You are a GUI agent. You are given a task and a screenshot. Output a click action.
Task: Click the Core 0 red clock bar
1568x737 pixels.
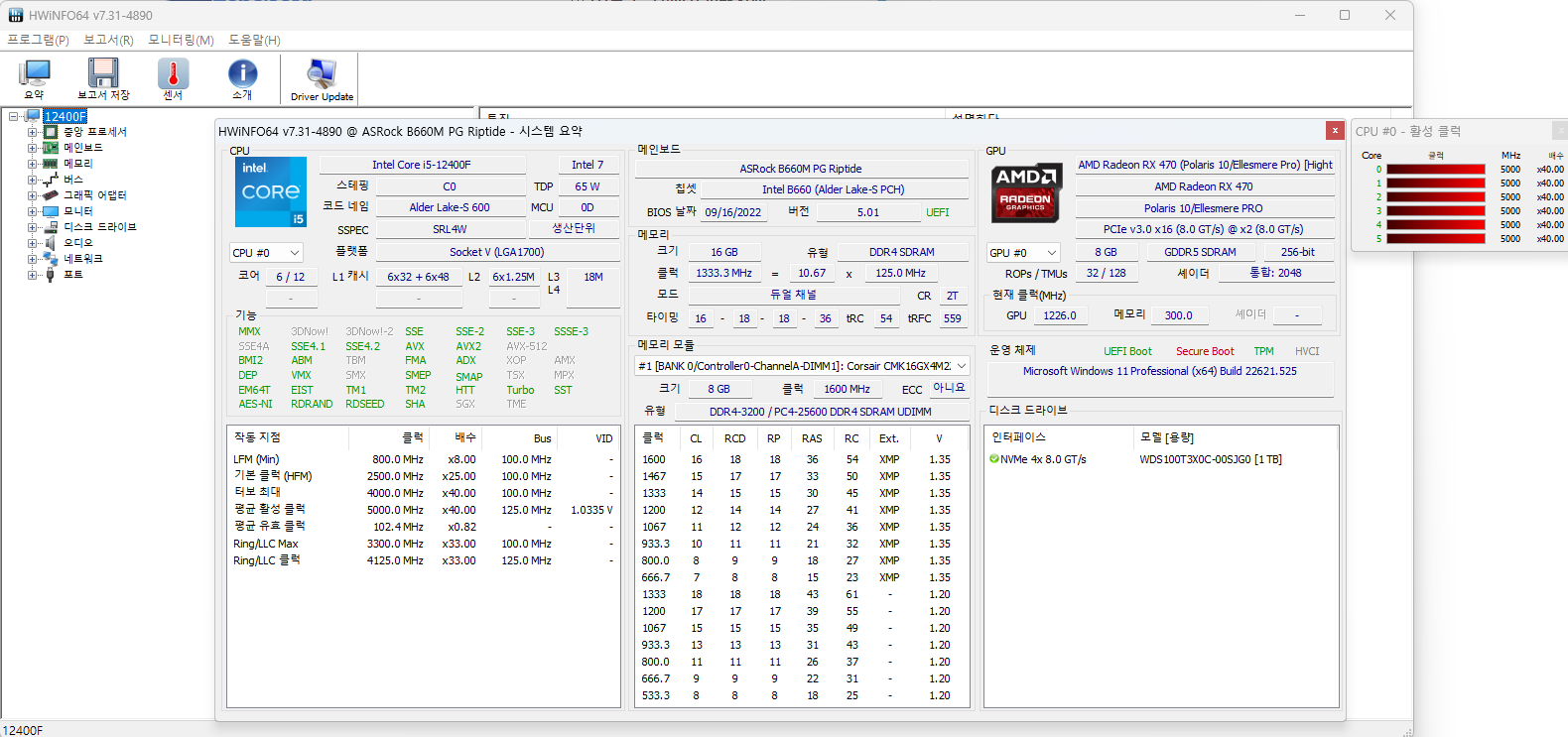click(1435, 170)
